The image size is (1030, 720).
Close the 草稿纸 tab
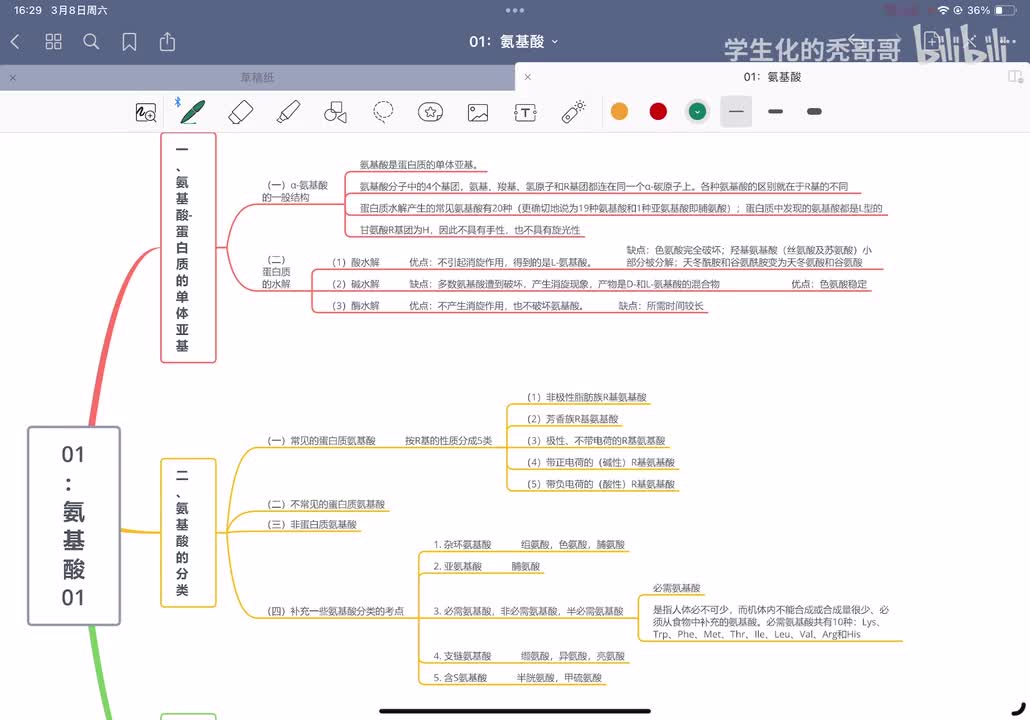point(12,78)
